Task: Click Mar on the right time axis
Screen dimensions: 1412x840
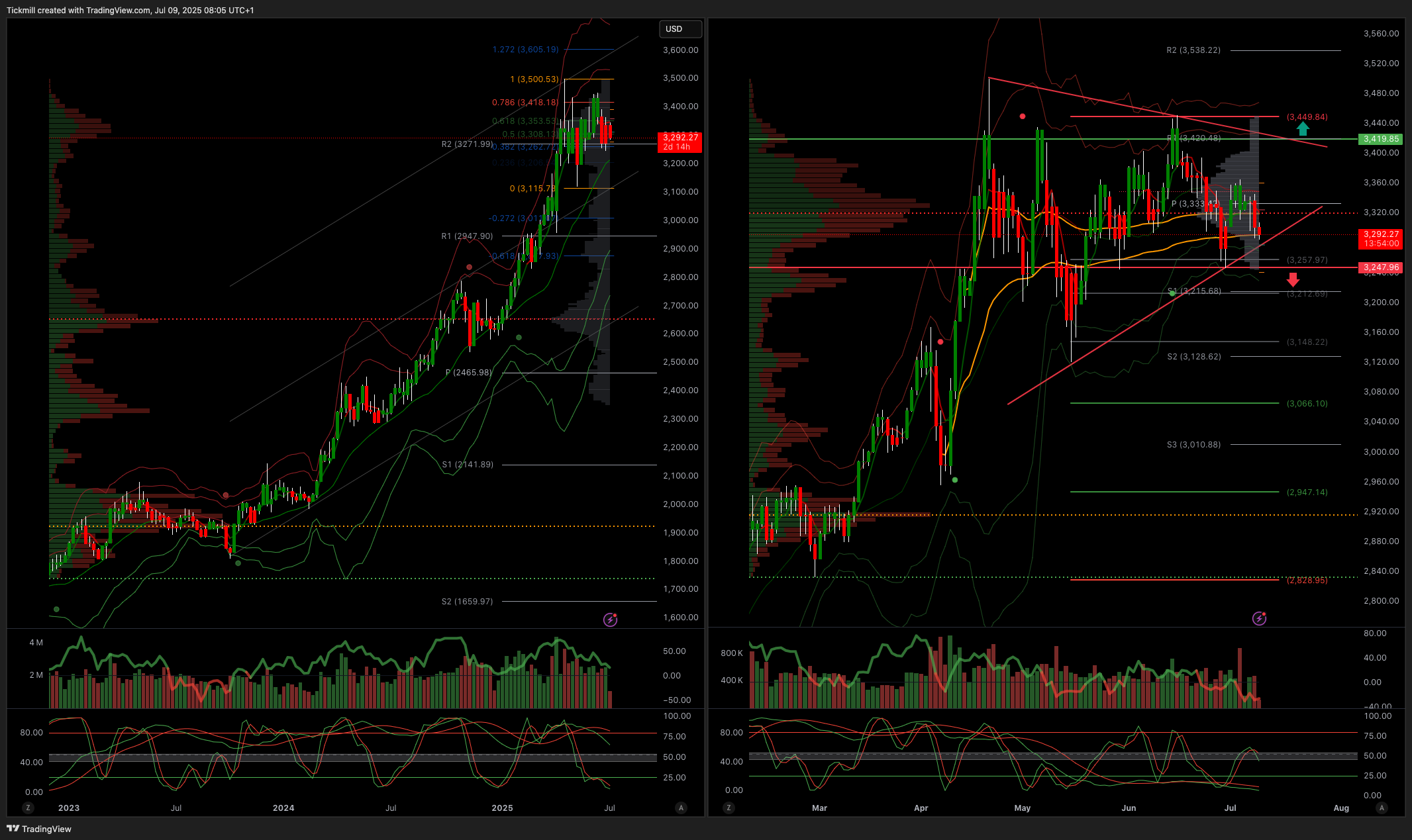Action: click(819, 808)
